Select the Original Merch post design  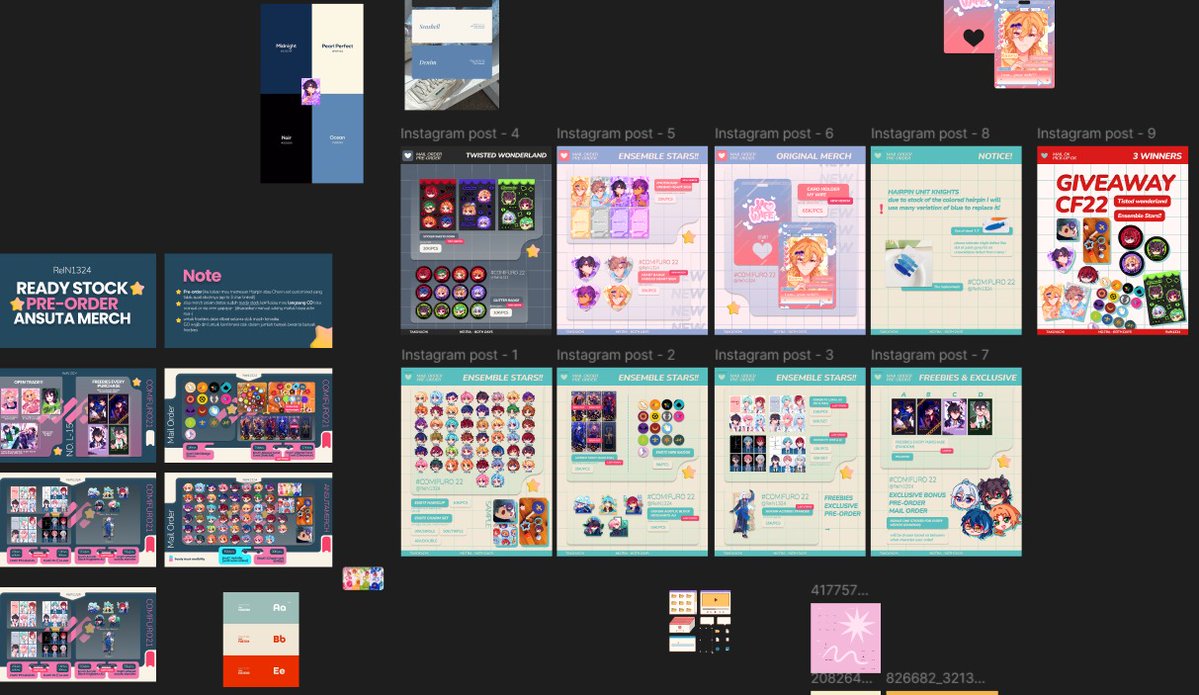790,240
